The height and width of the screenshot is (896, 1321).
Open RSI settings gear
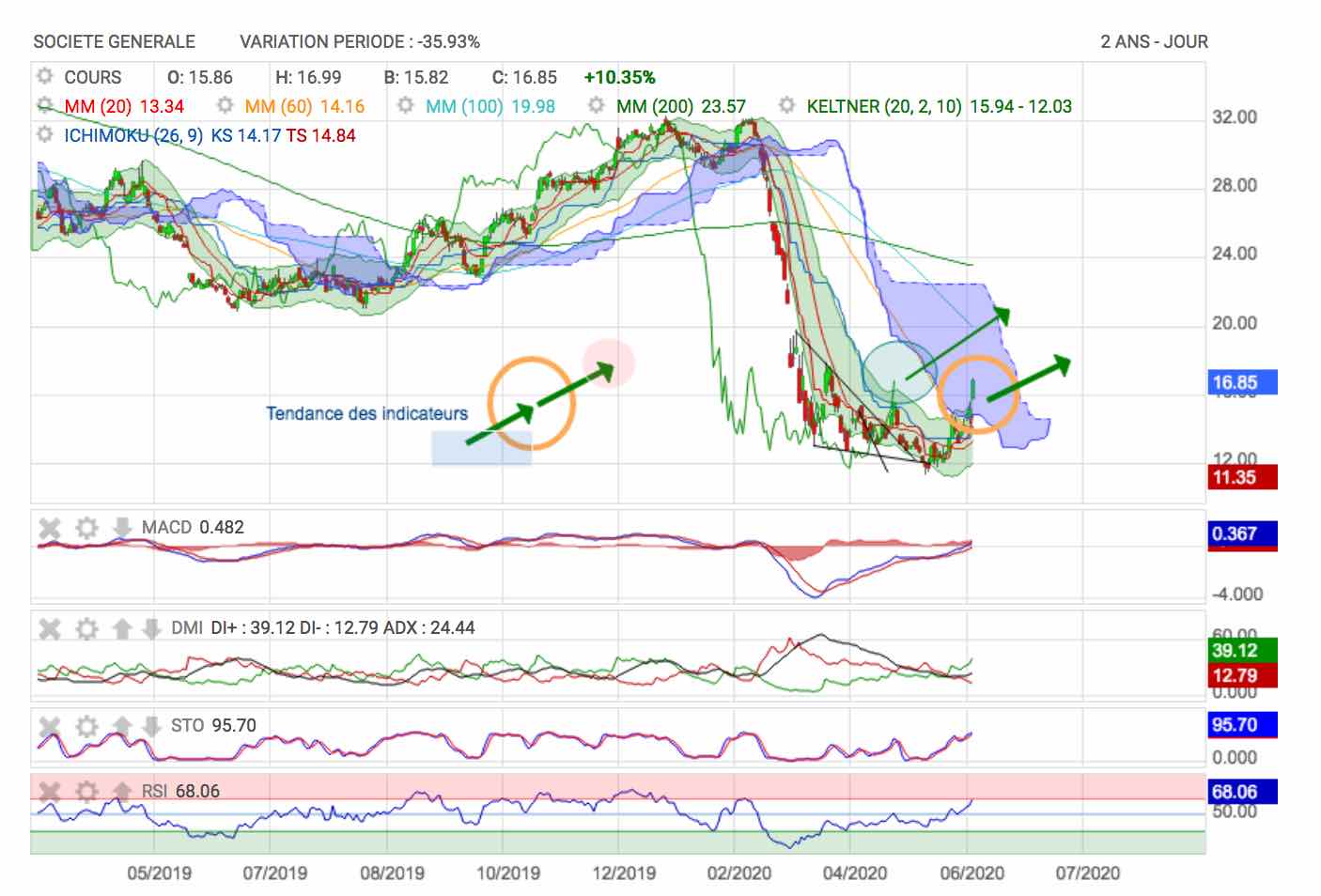point(86,792)
